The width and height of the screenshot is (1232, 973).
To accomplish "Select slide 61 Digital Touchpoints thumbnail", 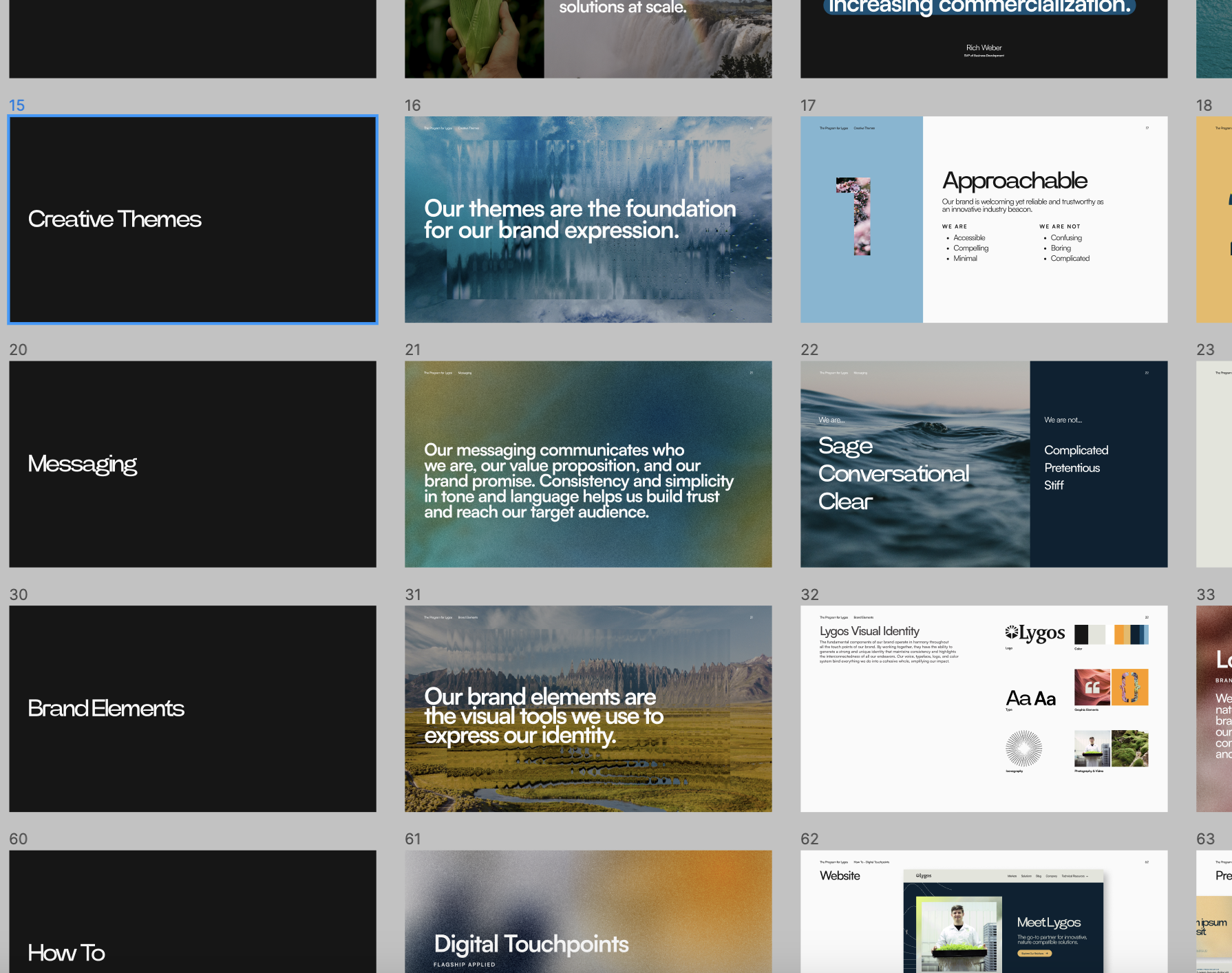I will [588, 912].
